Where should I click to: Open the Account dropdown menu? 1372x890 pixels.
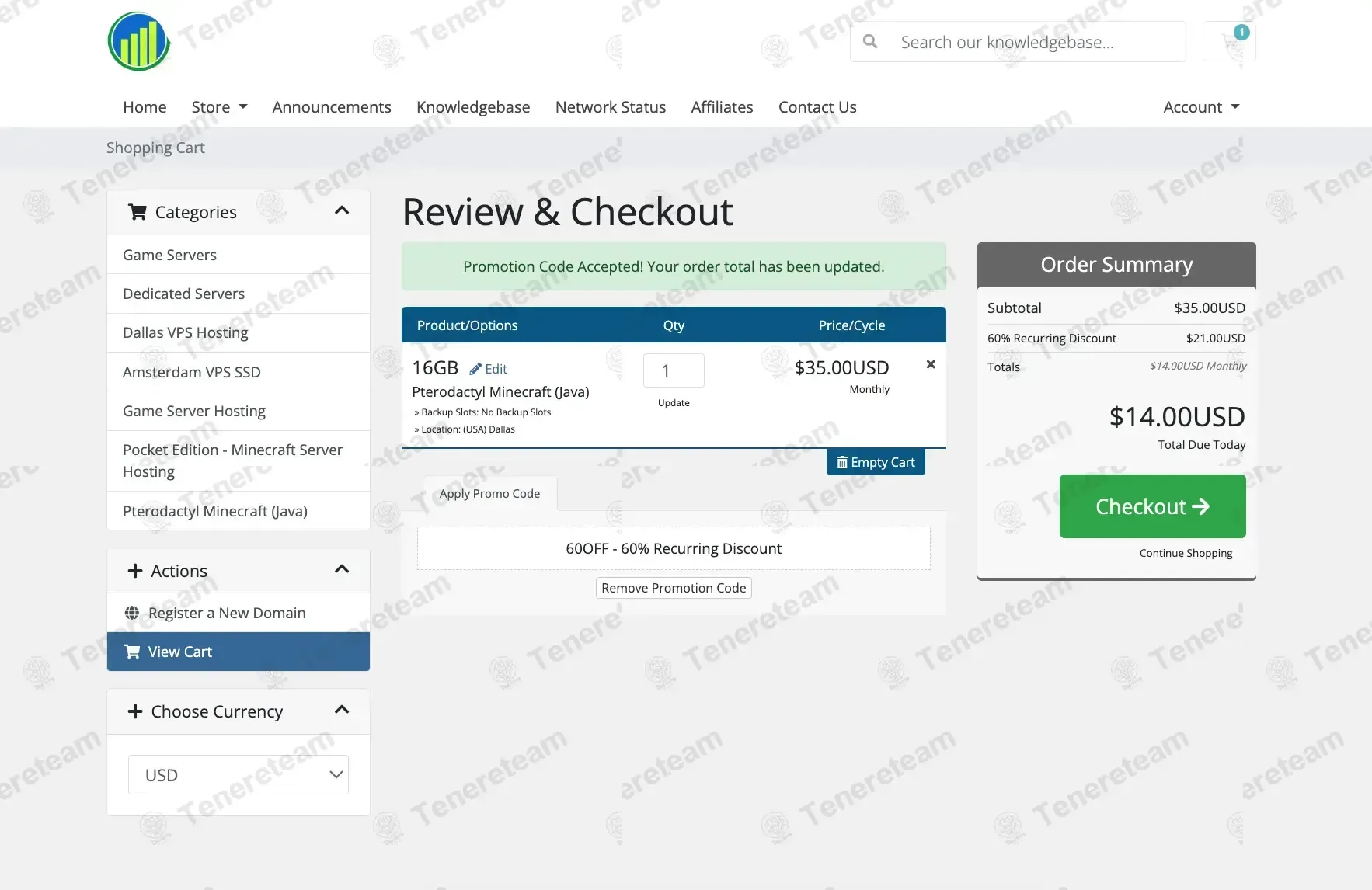point(1201,107)
